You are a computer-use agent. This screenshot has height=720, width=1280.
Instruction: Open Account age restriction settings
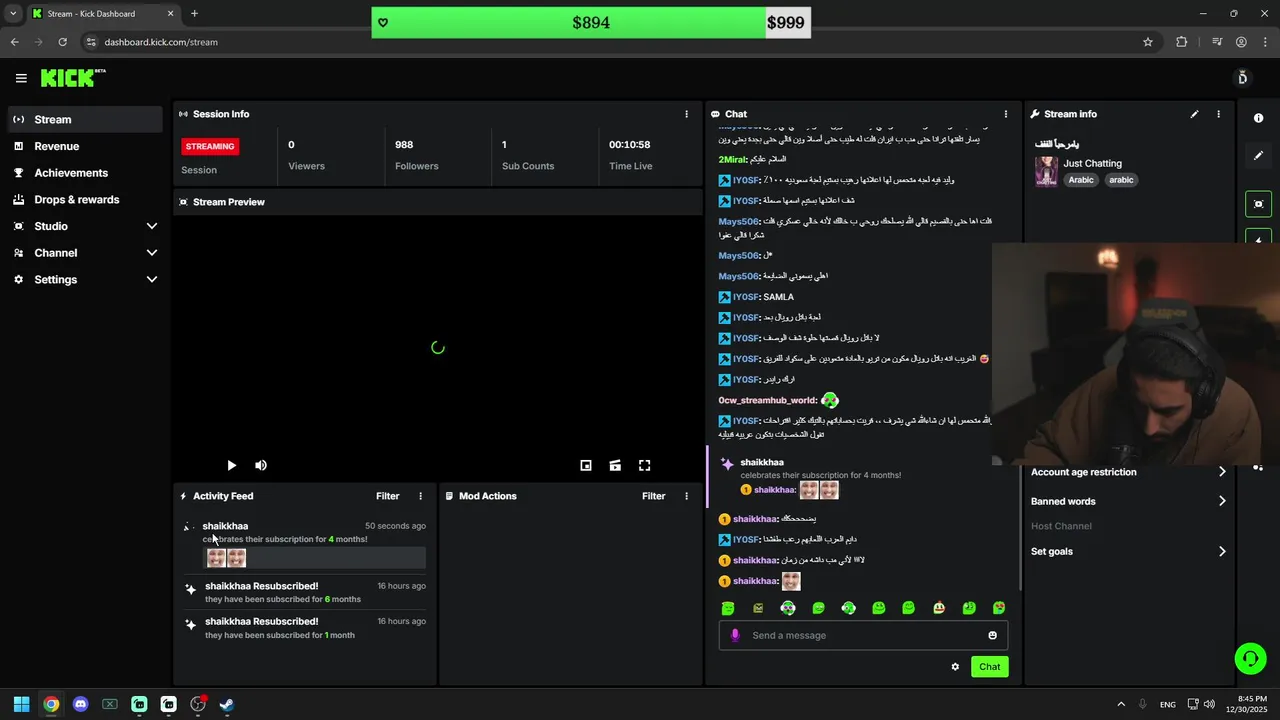click(x=1128, y=472)
